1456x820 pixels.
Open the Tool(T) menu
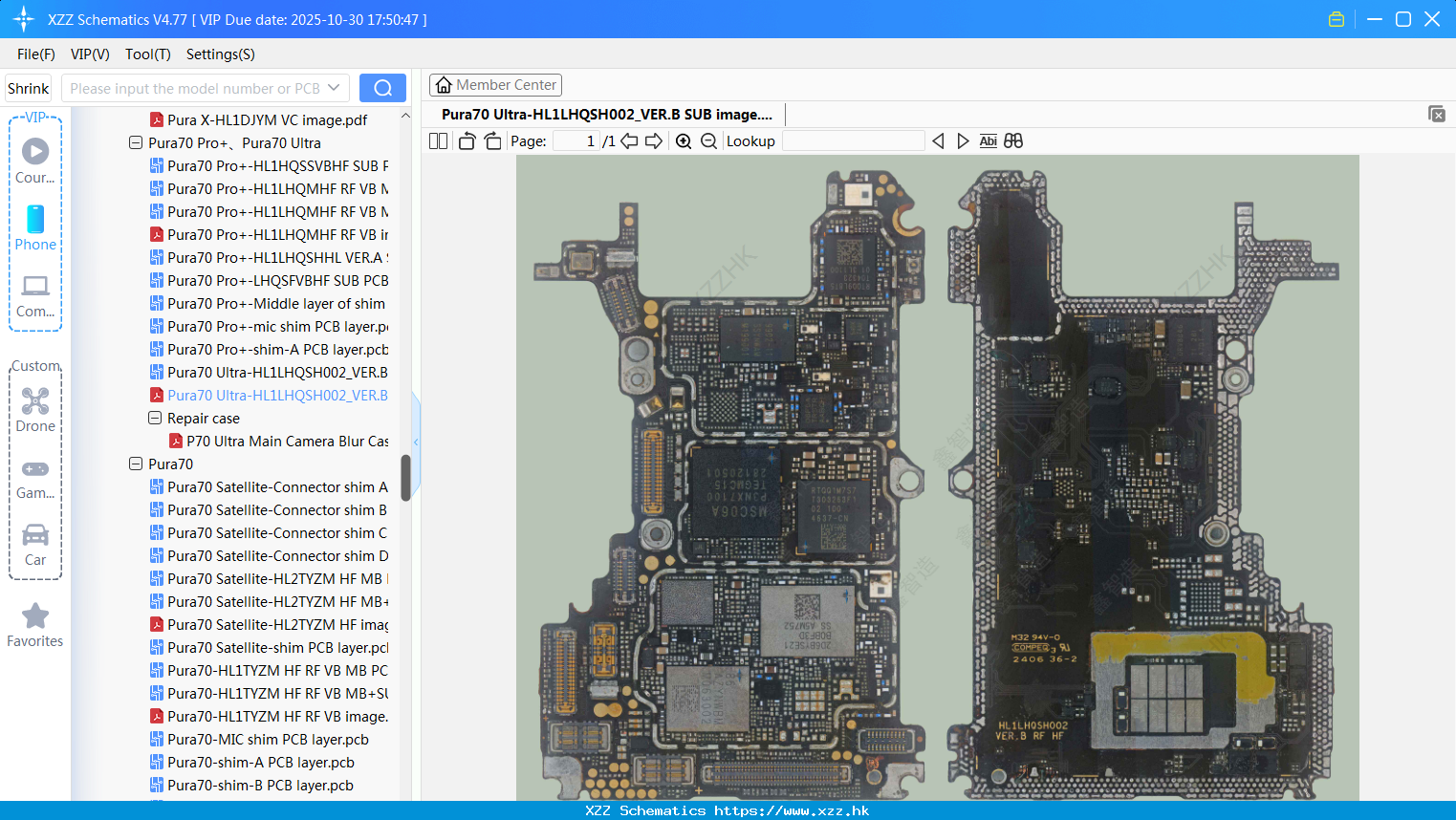point(148,54)
